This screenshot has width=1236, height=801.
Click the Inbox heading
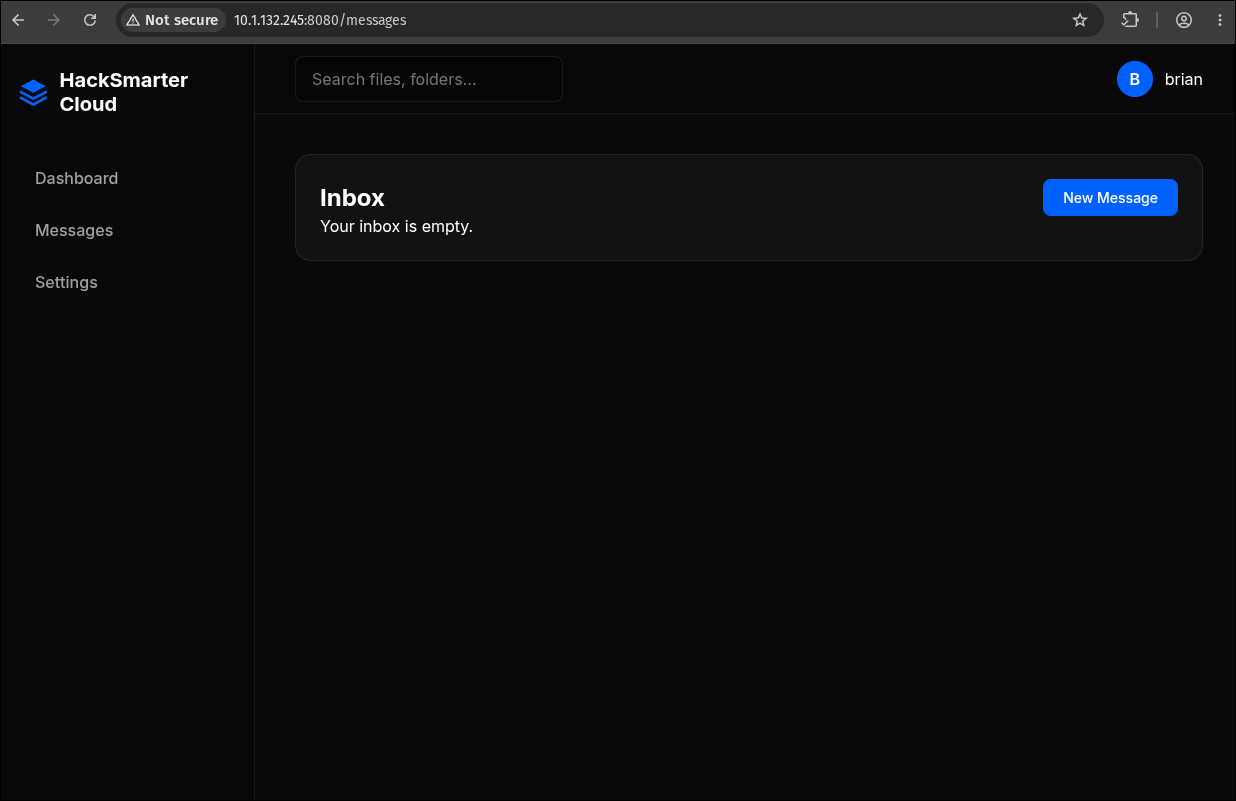pyautogui.click(x=352, y=198)
